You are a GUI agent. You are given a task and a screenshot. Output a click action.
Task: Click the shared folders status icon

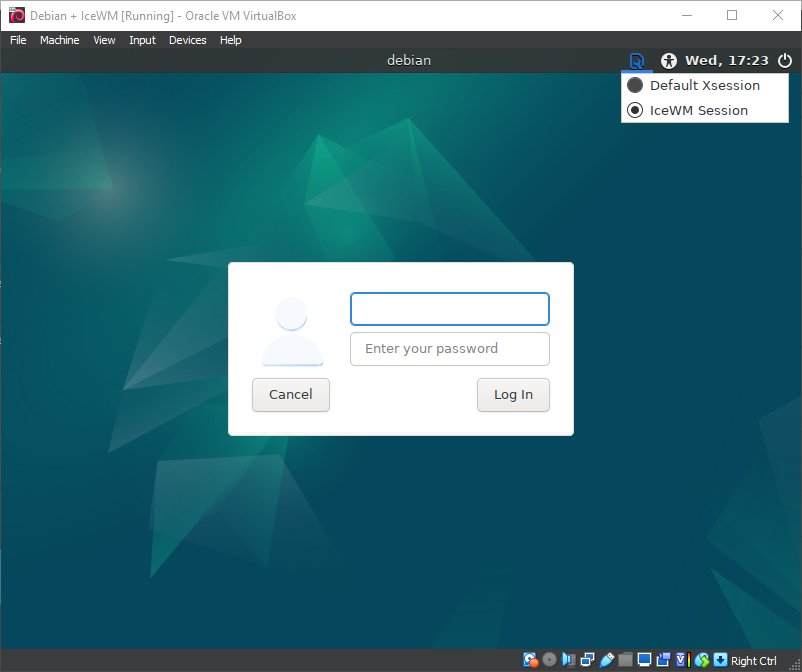625,660
